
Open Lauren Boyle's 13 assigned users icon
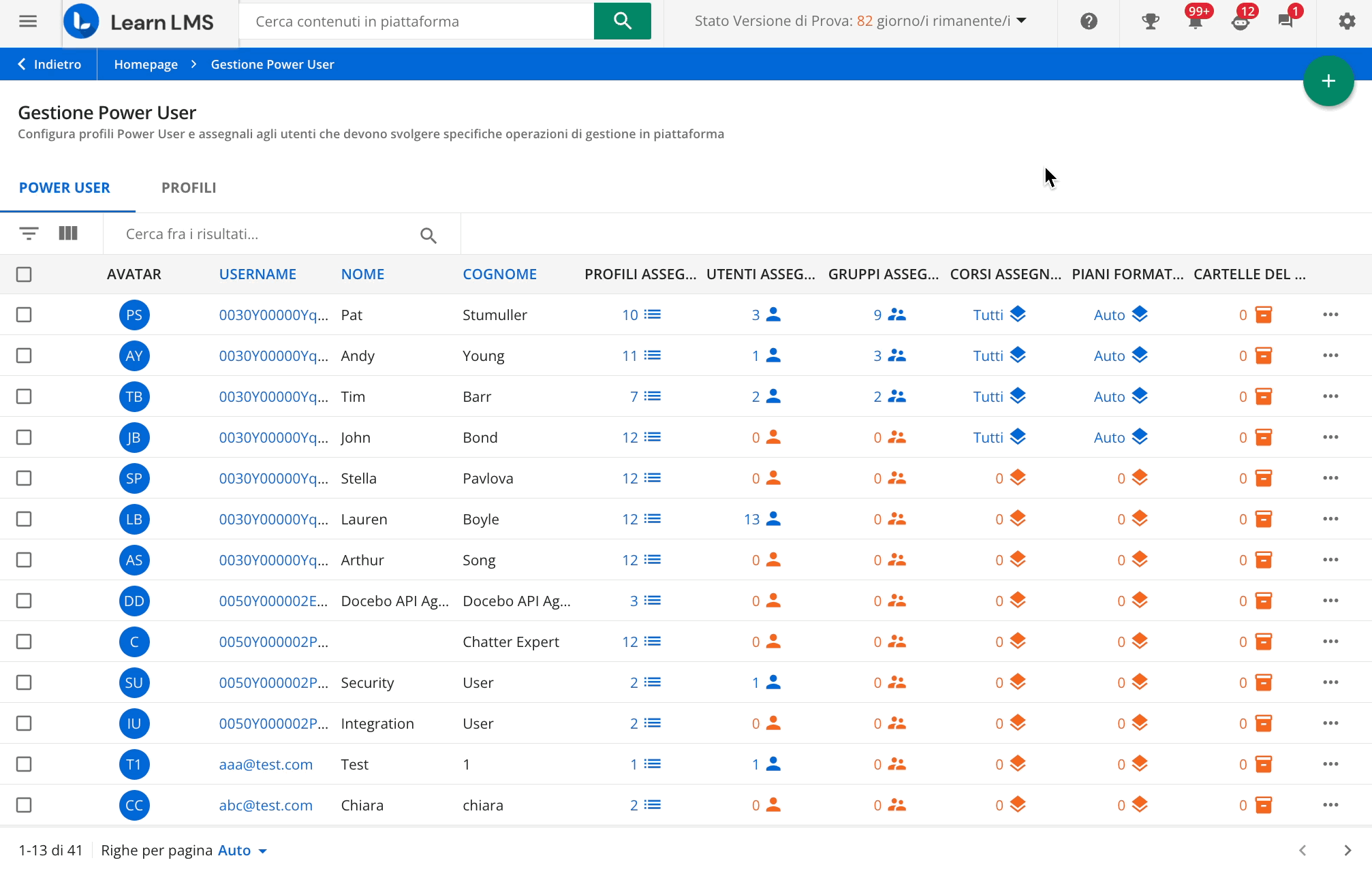(773, 519)
